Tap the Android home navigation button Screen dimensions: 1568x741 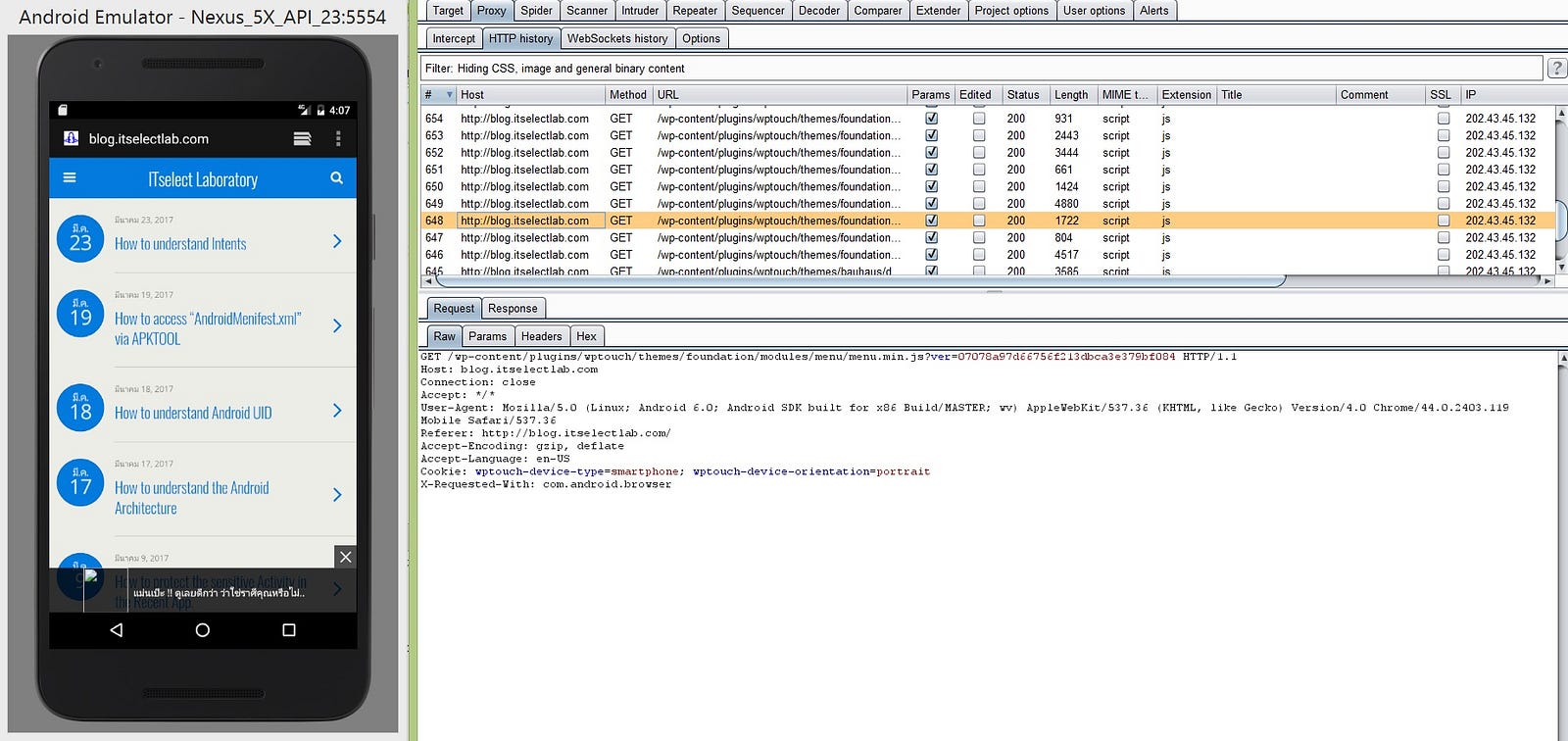(203, 630)
